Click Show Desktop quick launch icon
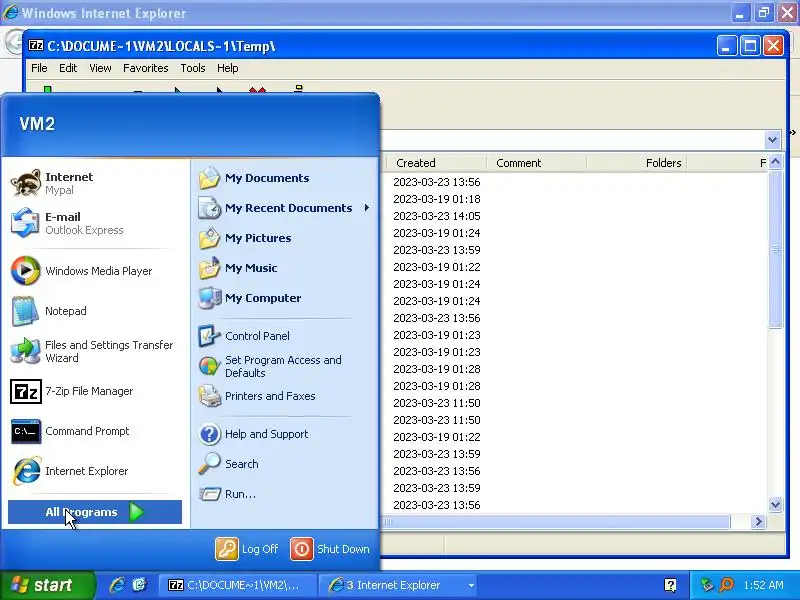This screenshot has width=800, height=600. (139, 585)
